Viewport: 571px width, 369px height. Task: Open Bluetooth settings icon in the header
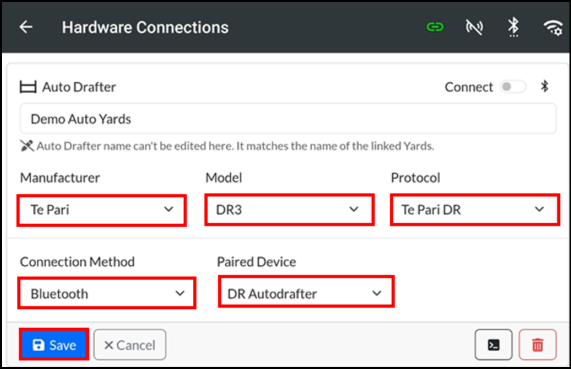[x=513, y=27]
